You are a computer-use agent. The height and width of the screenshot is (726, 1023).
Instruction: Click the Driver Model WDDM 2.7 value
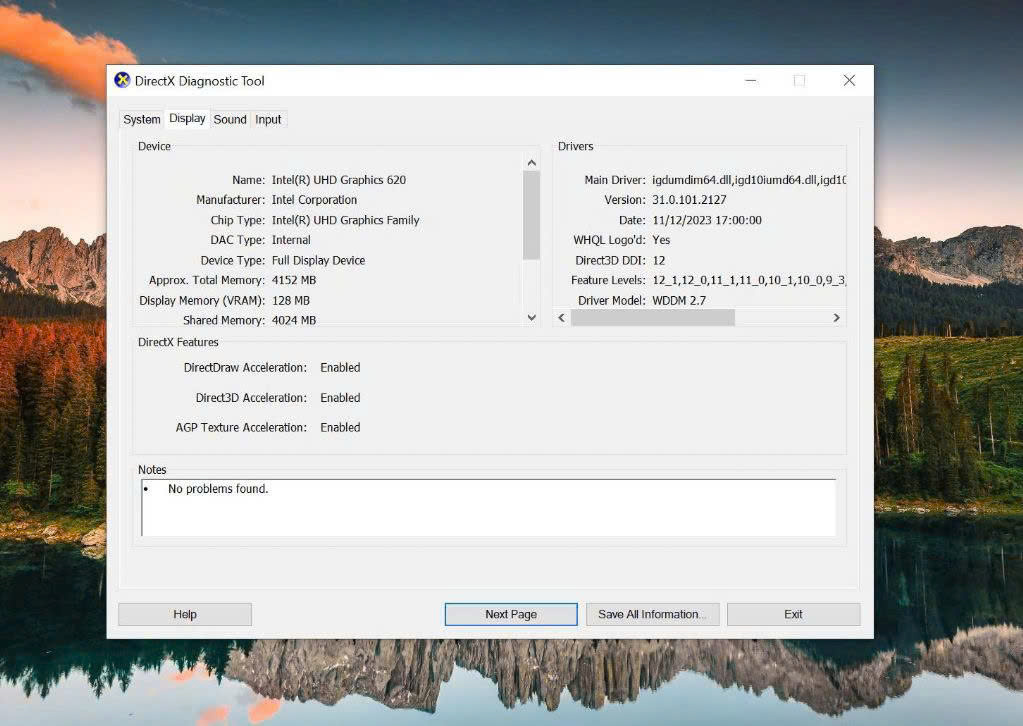coord(679,301)
